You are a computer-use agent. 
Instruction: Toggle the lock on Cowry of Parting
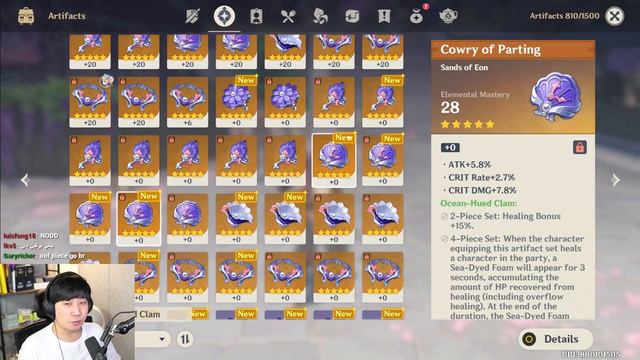[x=580, y=147]
